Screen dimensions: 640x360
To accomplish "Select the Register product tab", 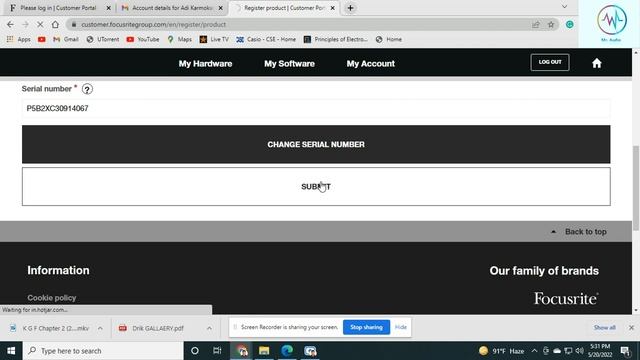I will coord(284,8).
